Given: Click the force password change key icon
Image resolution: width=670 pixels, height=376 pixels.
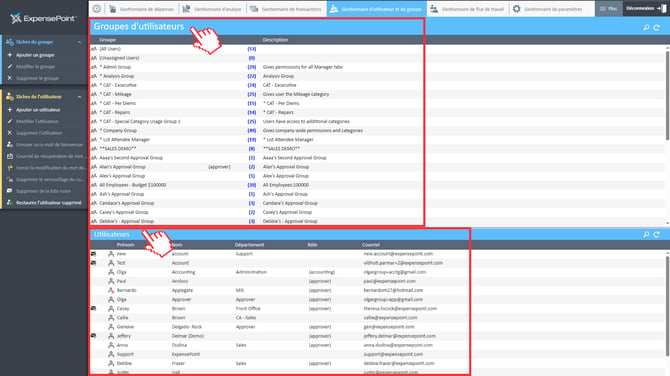Looking at the screenshot, I should 10,168.
